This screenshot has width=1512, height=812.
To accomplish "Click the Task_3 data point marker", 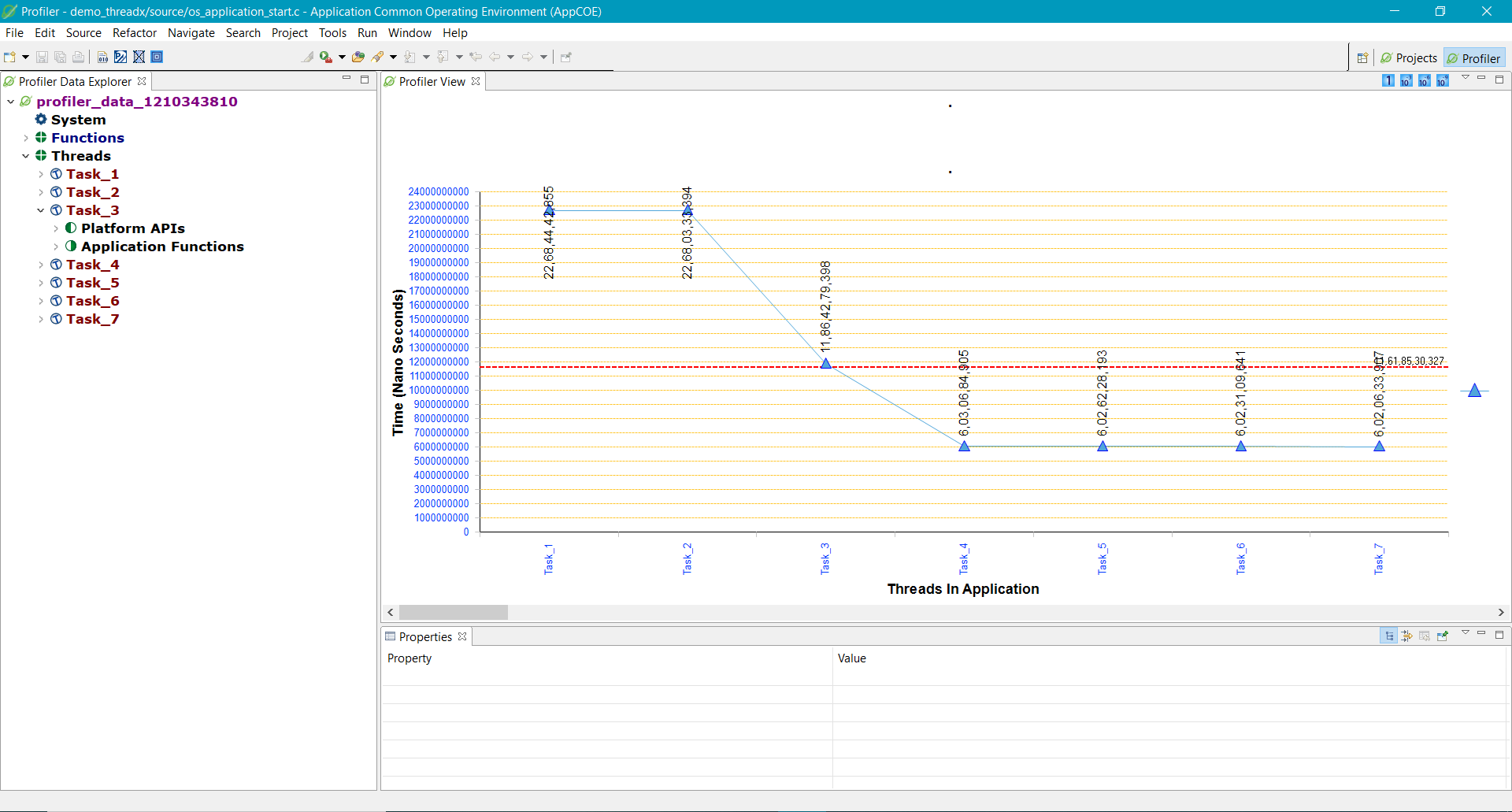I will [x=826, y=364].
